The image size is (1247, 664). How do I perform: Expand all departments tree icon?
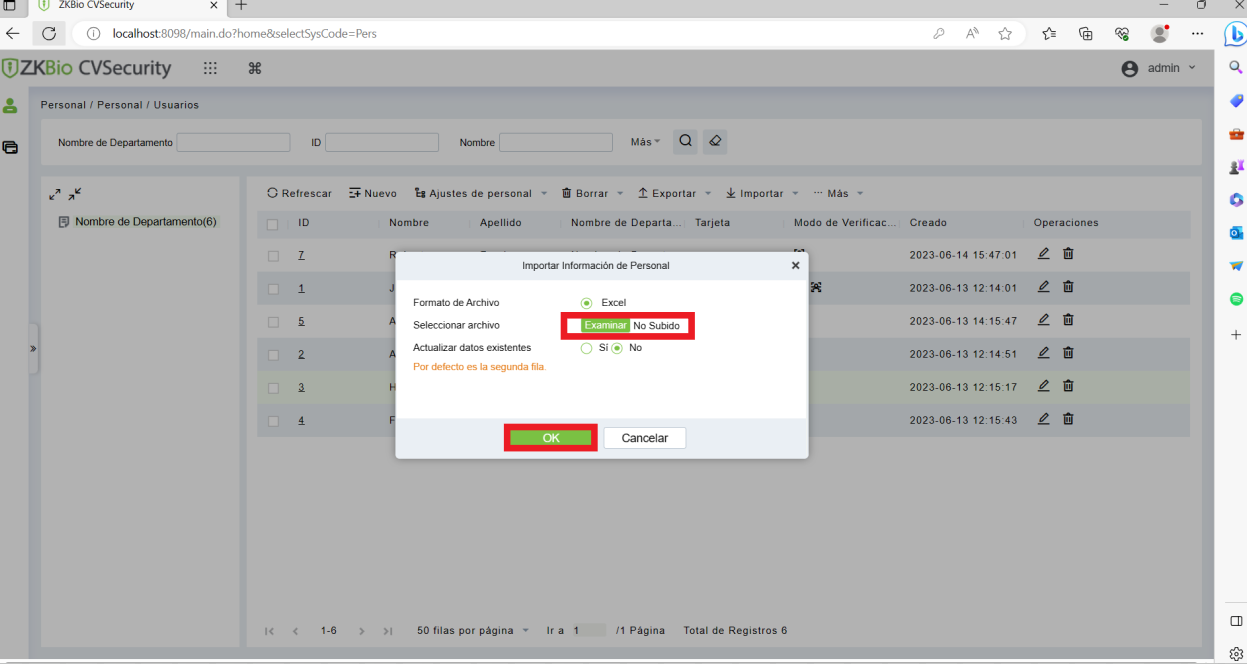tap(55, 194)
